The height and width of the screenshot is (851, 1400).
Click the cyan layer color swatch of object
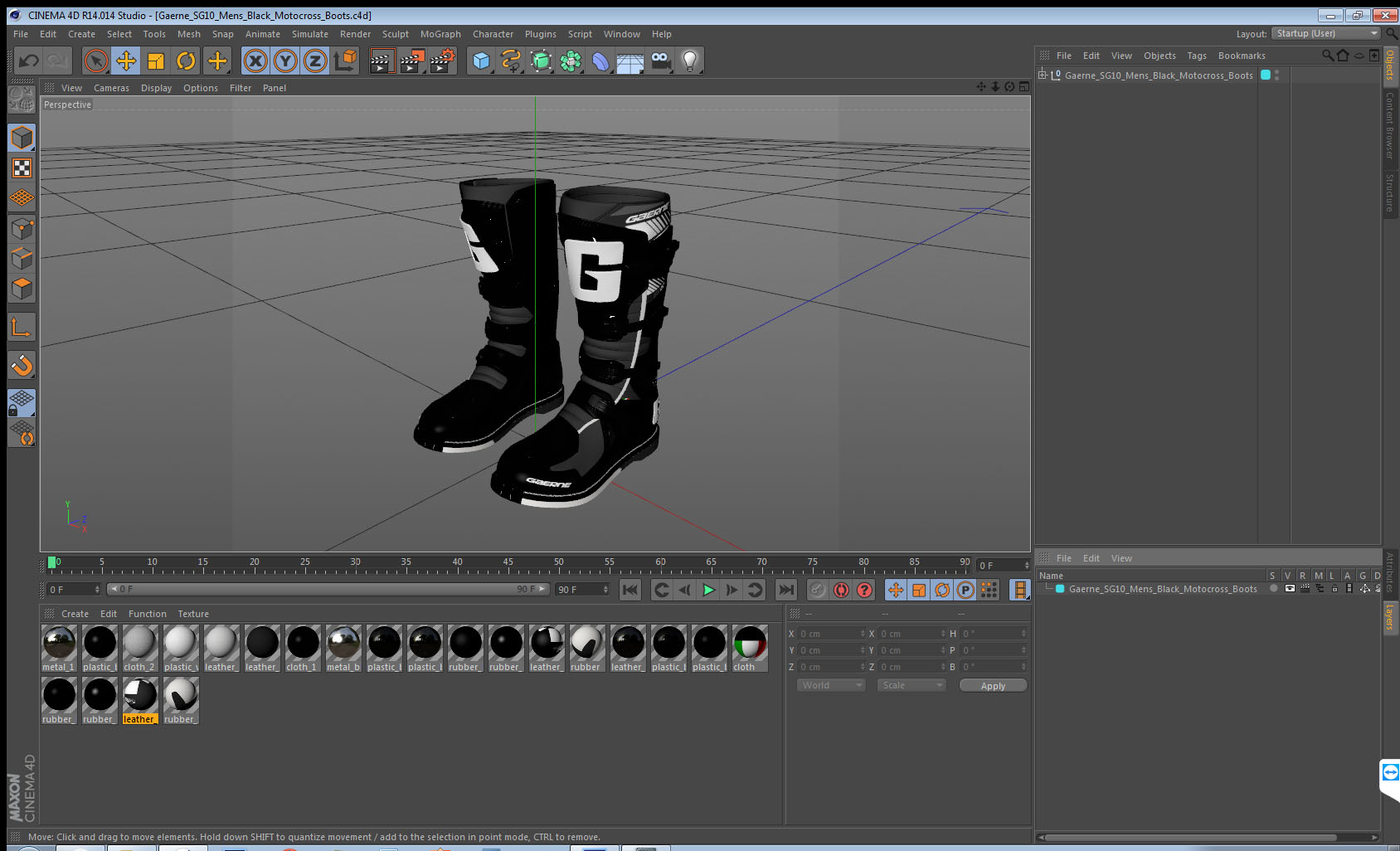(1266, 75)
